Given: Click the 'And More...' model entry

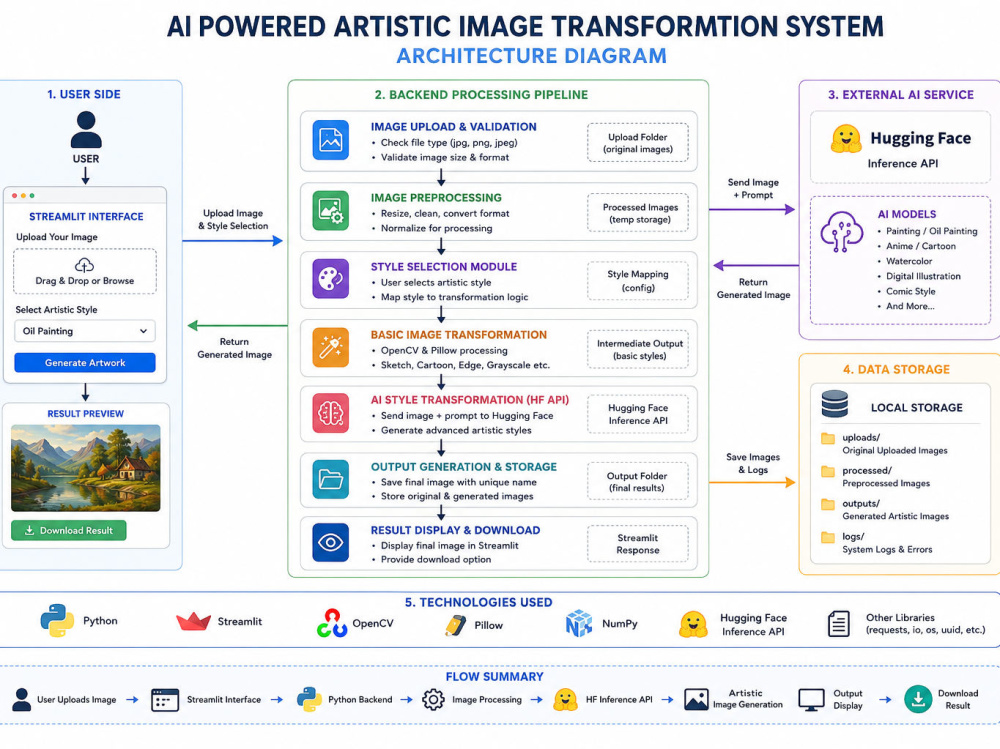Looking at the screenshot, I should (910, 306).
